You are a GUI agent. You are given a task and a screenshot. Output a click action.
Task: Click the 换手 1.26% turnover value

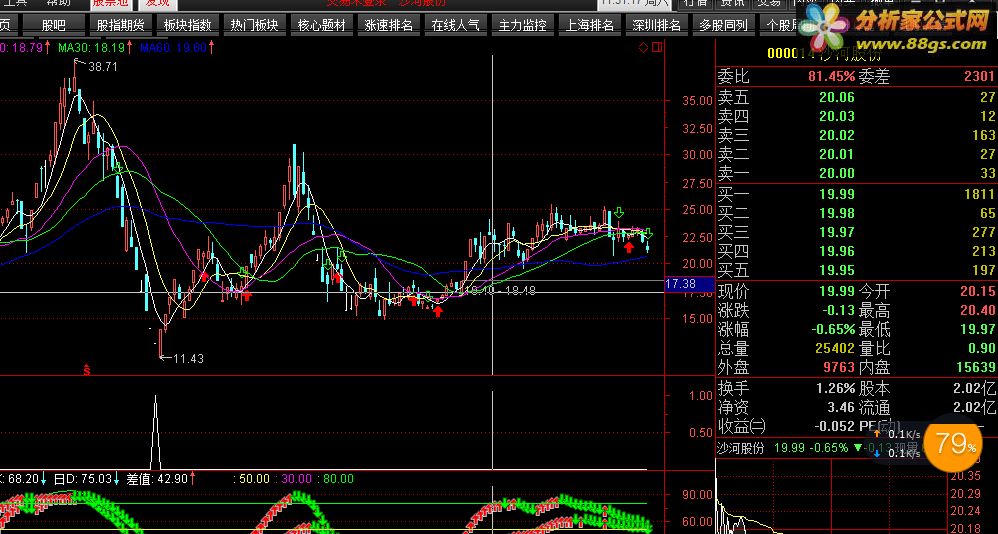click(836, 388)
